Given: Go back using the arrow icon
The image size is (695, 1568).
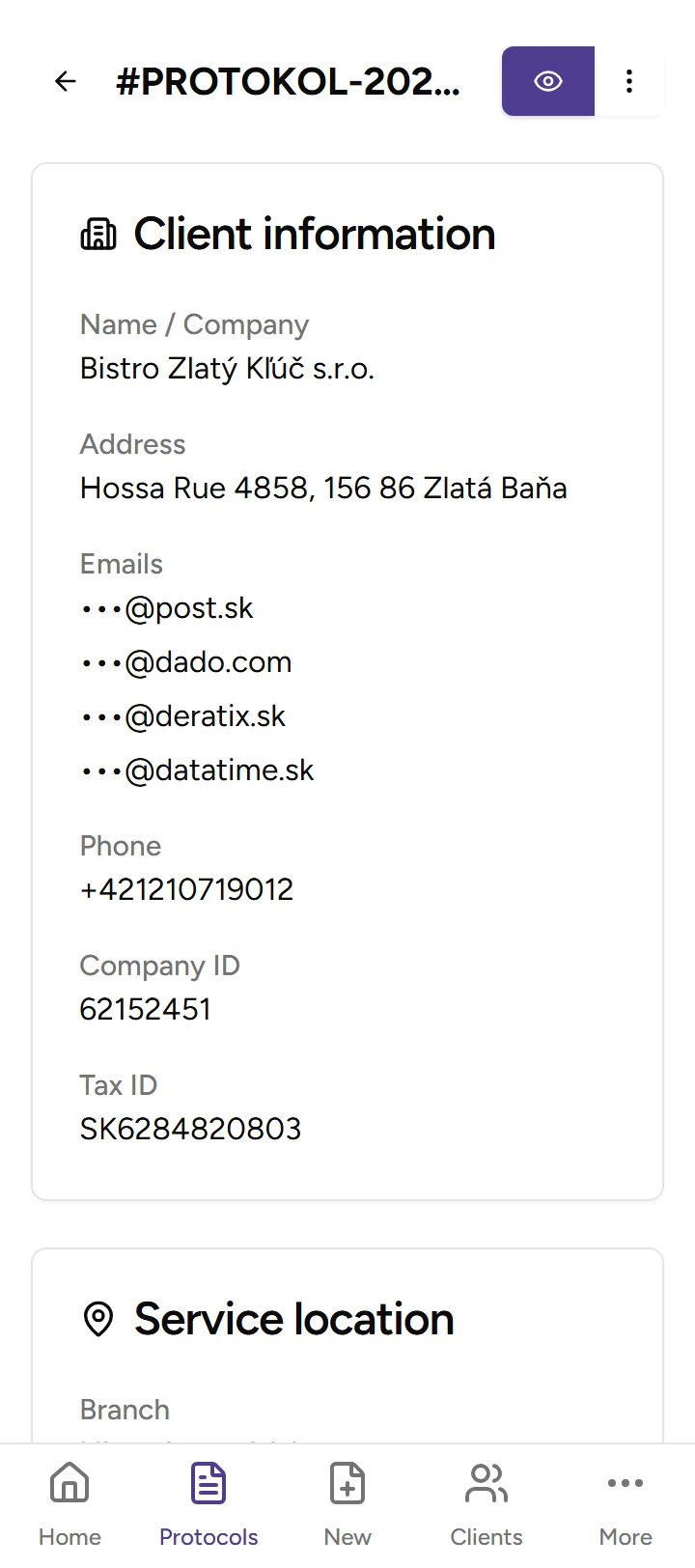Looking at the screenshot, I should point(66,81).
